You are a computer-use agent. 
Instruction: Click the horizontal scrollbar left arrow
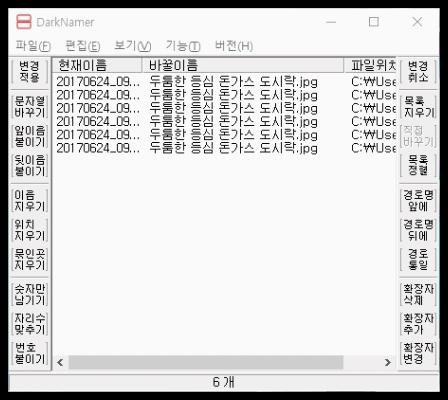coord(60,362)
